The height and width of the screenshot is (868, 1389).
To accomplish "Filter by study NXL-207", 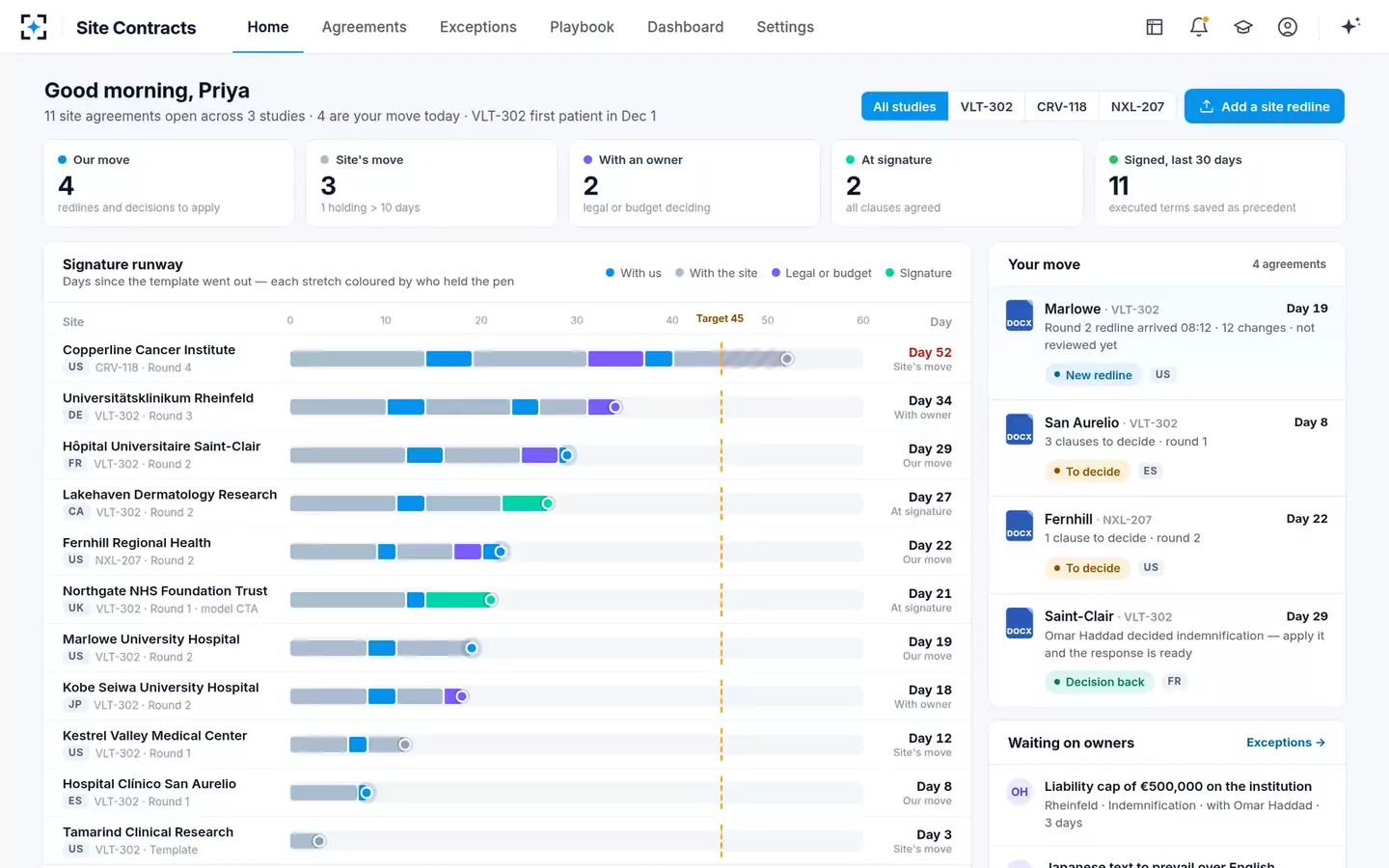I will pyautogui.click(x=1137, y=106).
